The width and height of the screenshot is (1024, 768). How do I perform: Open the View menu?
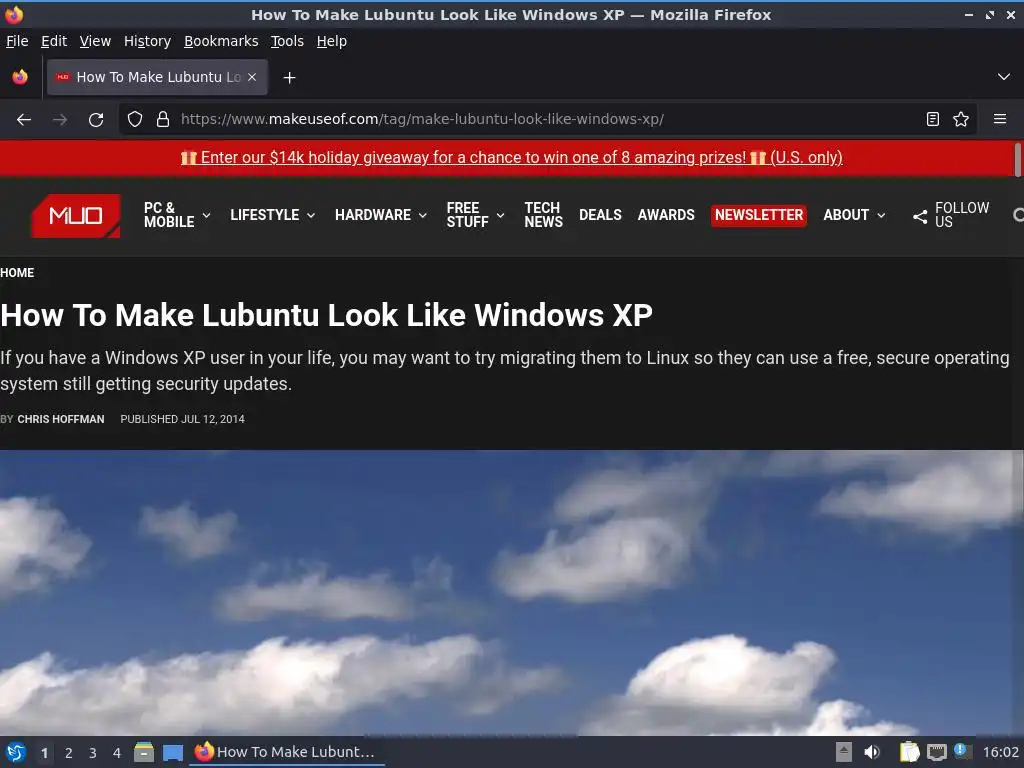[x=95, y=41]
